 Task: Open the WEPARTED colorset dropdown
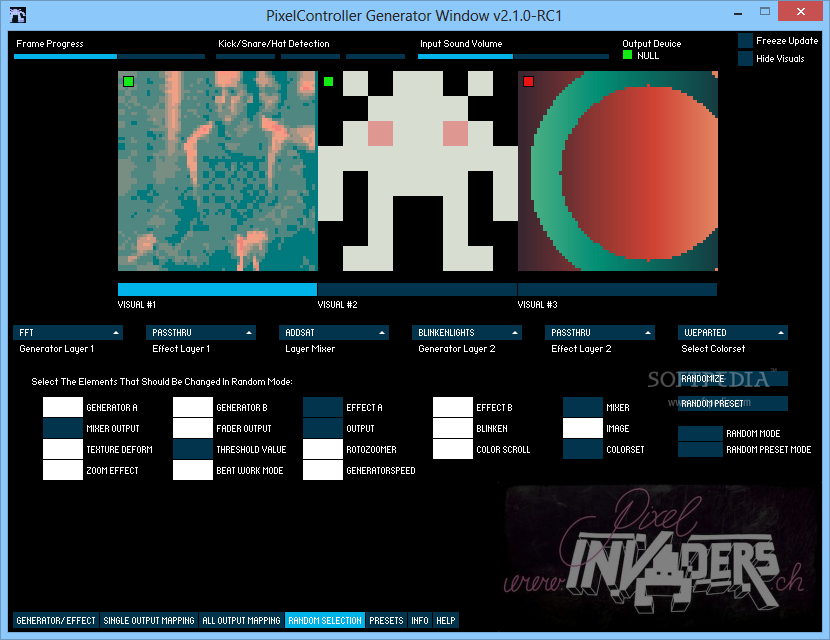click(x=733, y=332)
